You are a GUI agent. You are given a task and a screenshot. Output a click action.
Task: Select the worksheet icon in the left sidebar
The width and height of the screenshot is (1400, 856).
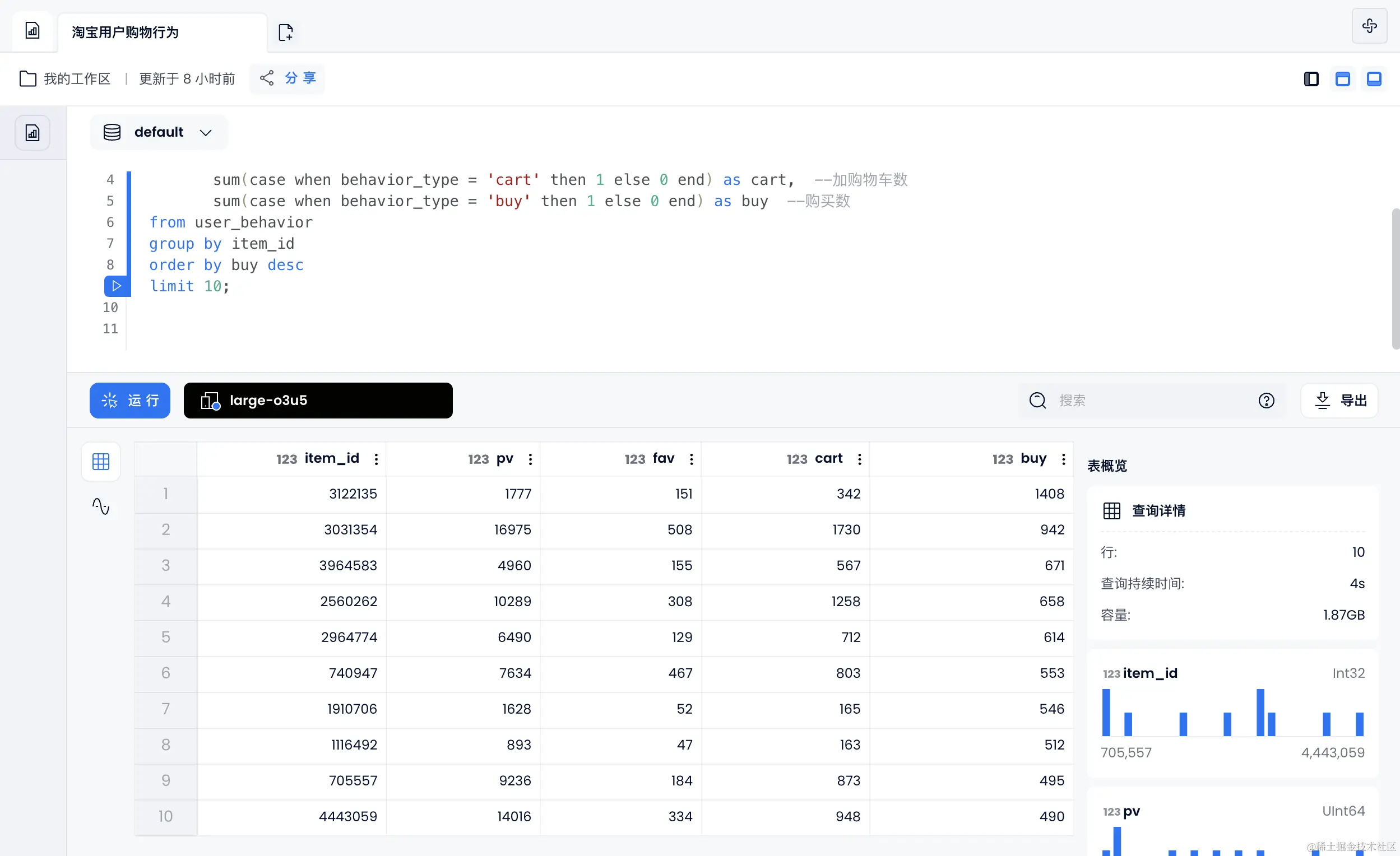pyautogui.click(x=33, y=133)
